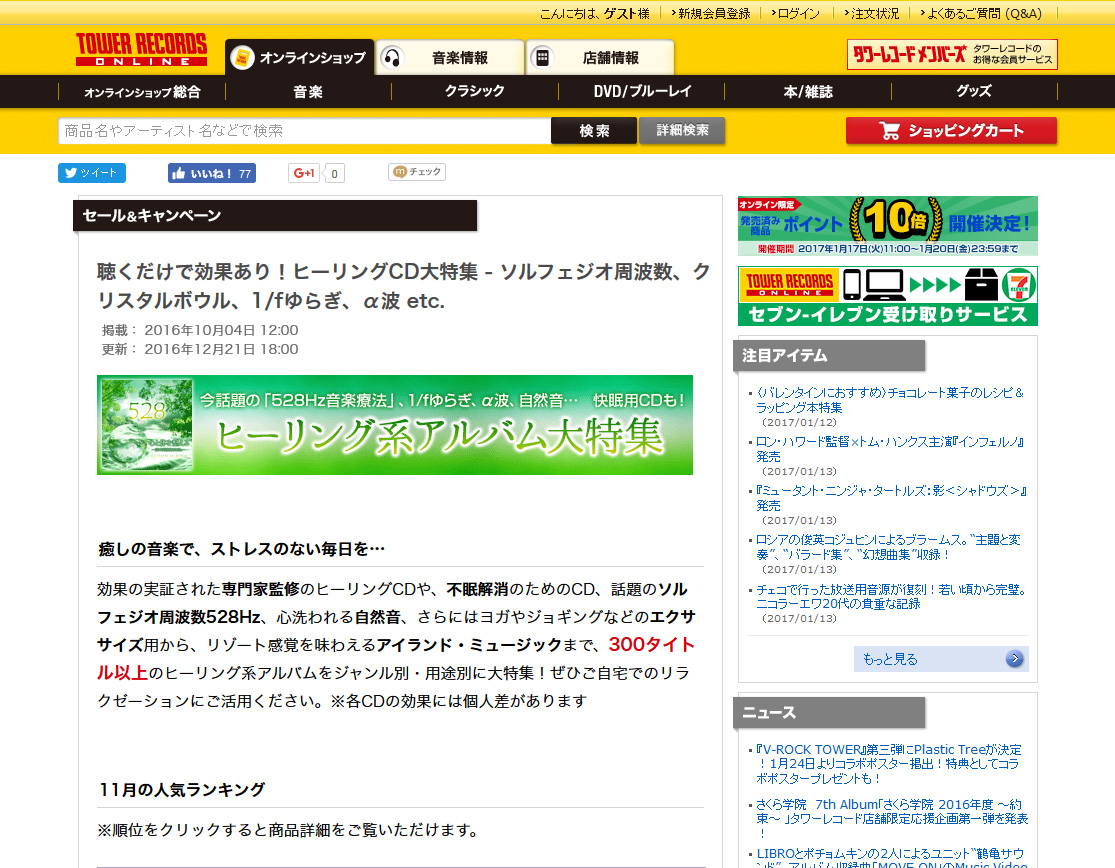Click the Facebook いいね! button

211,173
